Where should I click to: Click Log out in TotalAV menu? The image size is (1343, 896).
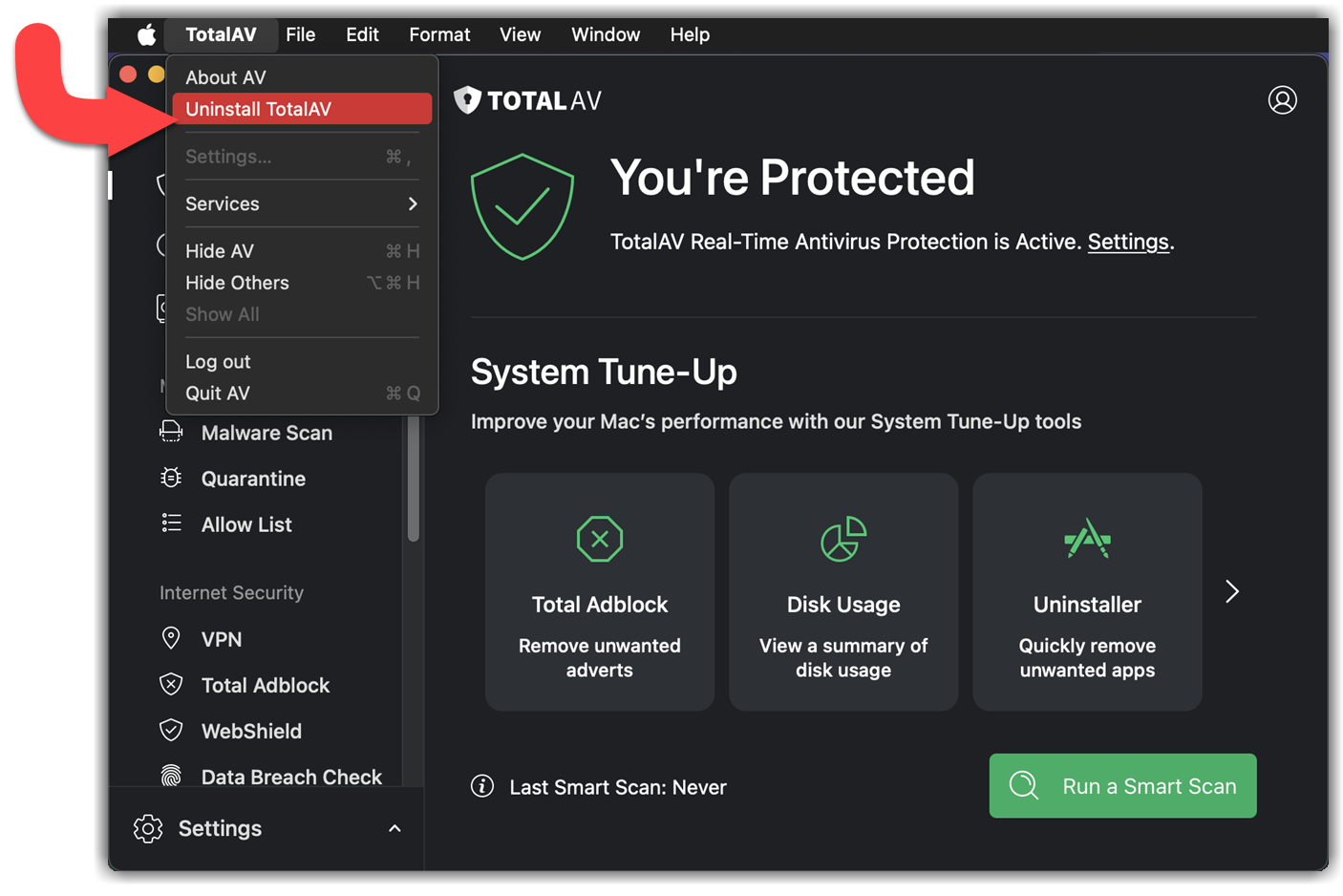[x=218, y=362]
